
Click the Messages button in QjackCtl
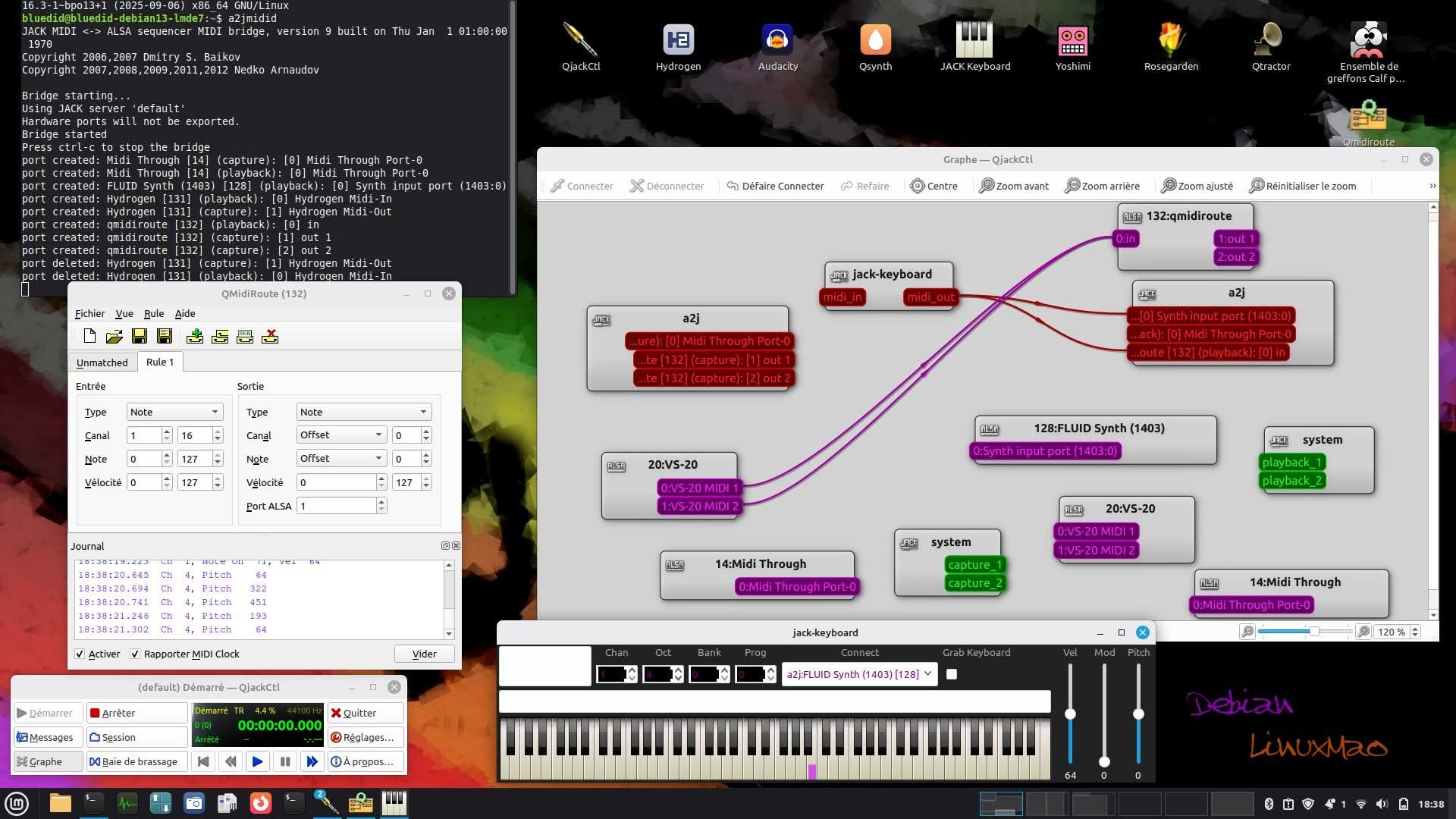tap(48, 737)
